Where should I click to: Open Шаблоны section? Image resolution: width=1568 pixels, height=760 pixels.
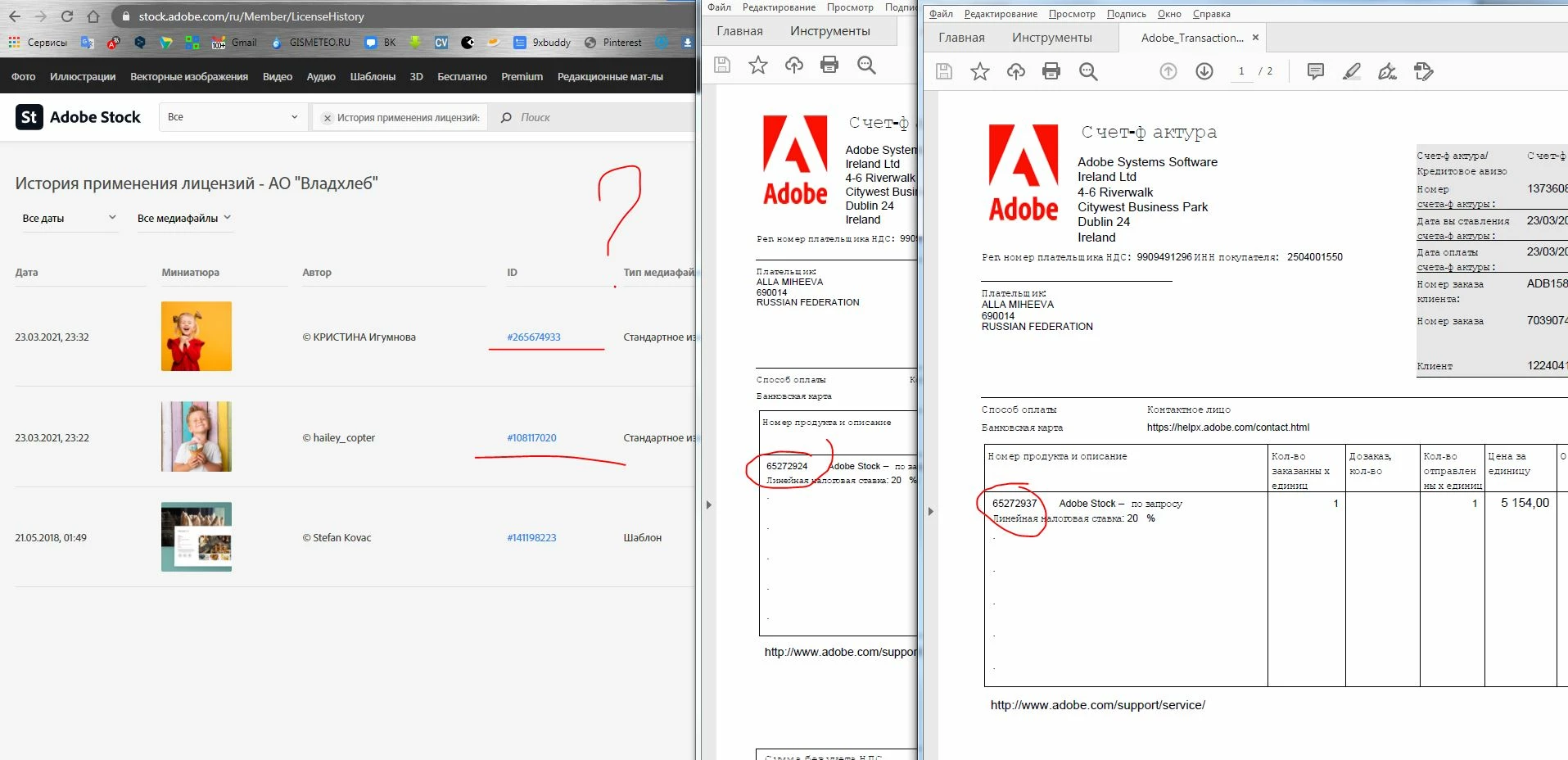[x=373, y=77]
